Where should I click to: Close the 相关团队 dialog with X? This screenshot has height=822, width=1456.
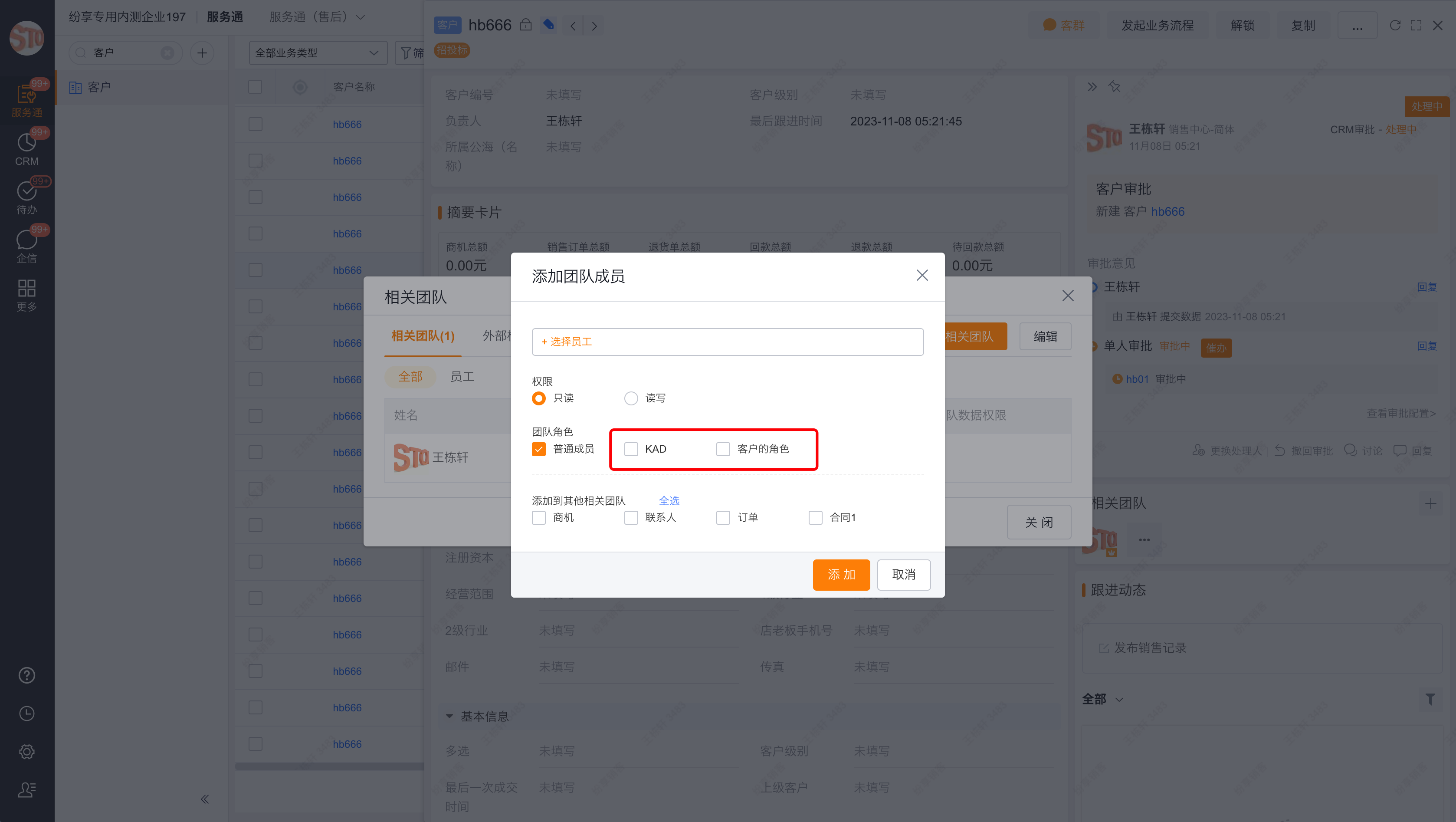click(1068, 296)
